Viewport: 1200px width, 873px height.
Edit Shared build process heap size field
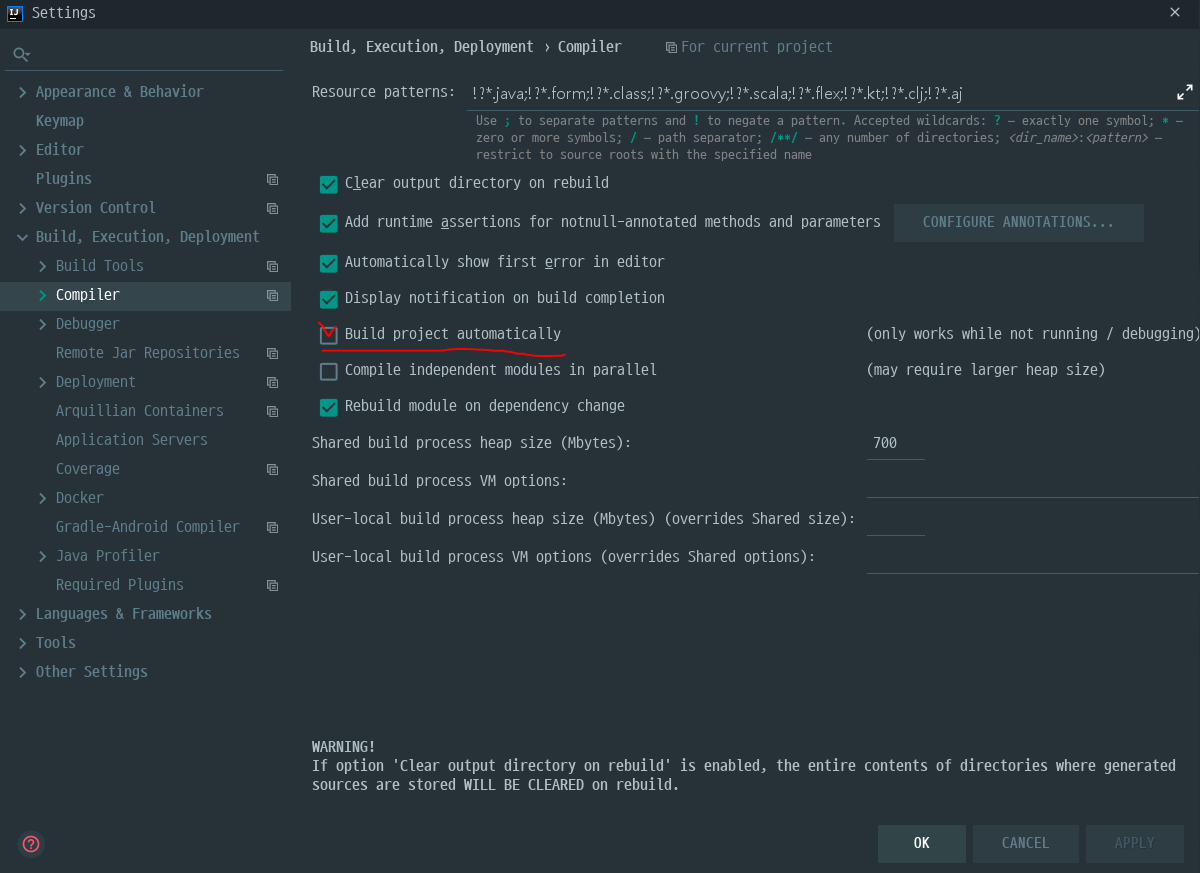coord(895,443)
